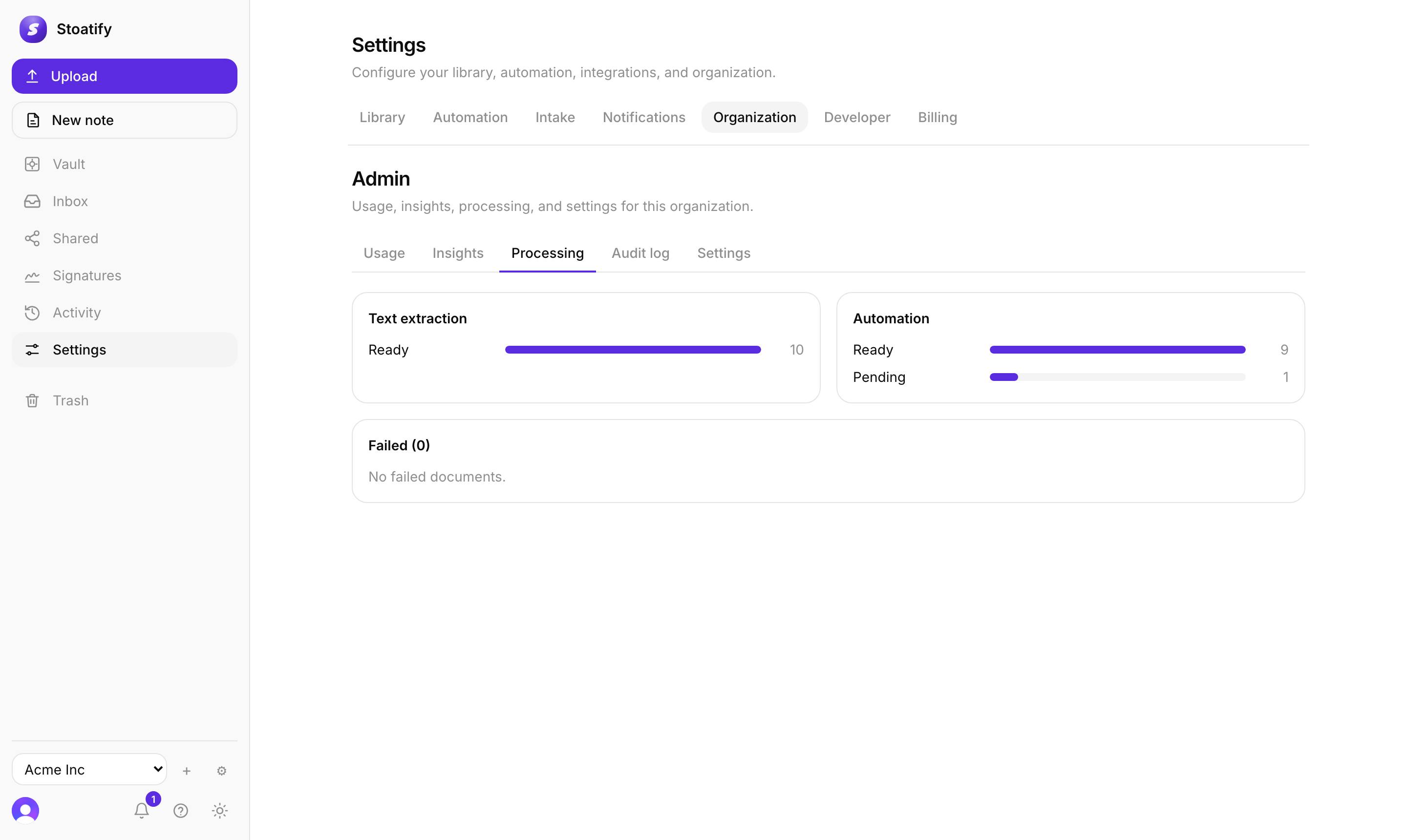Open the Developer settings tab

(x=856, y=117)
